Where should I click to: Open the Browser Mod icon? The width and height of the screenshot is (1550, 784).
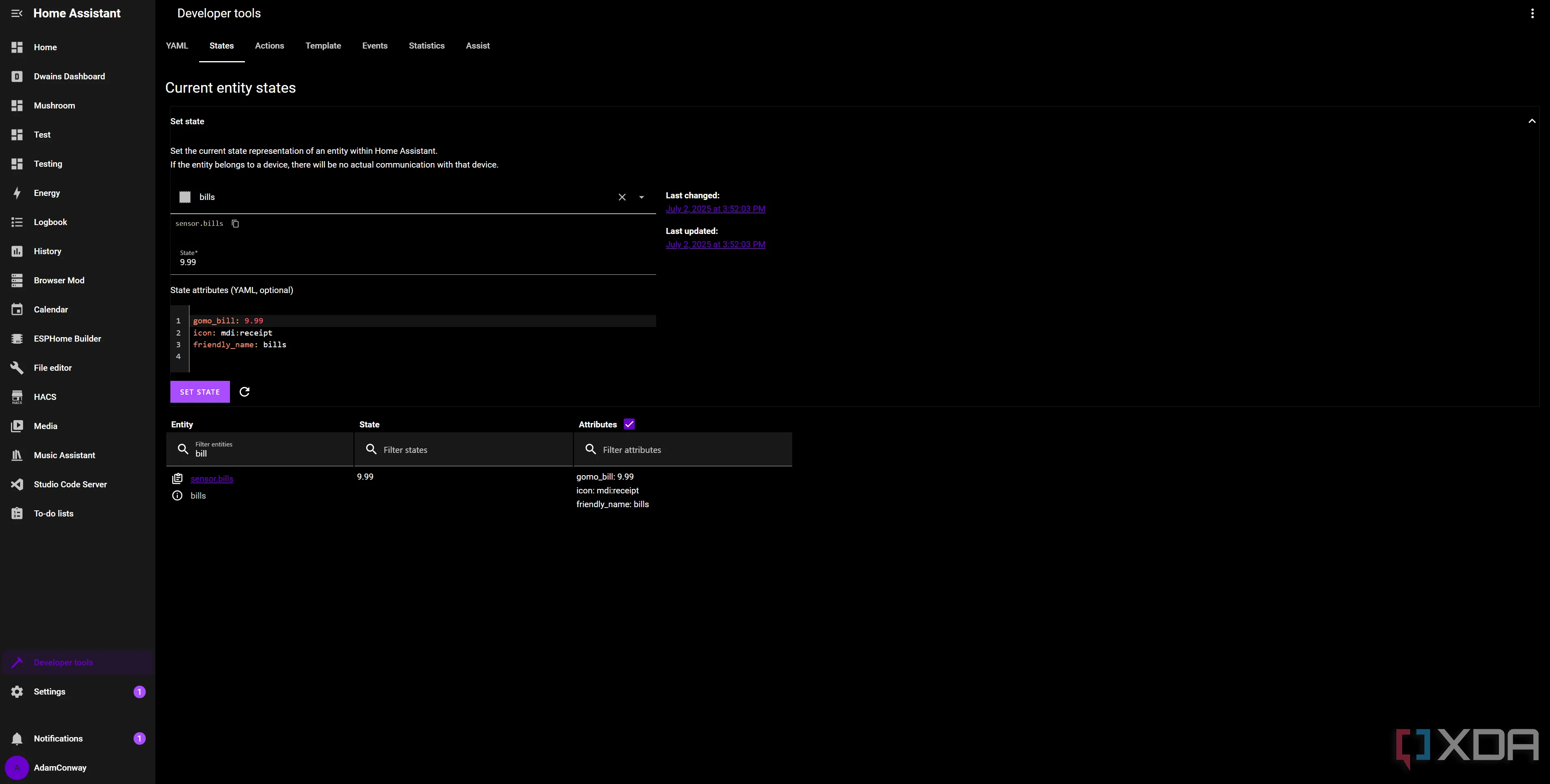(17, 280)
